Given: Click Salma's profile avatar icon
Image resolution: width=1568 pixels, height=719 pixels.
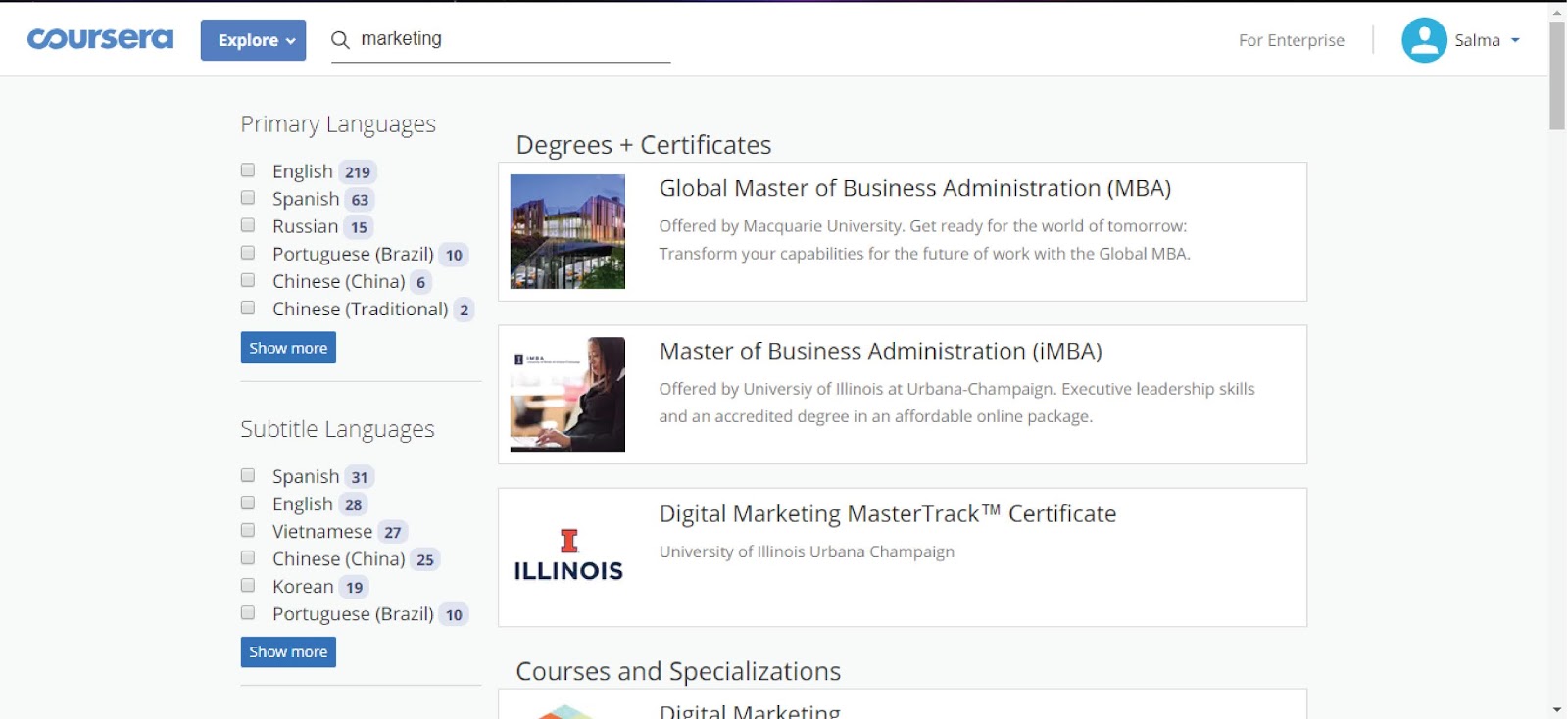Looking at the screenshot, I should [x=1424, y=40].
